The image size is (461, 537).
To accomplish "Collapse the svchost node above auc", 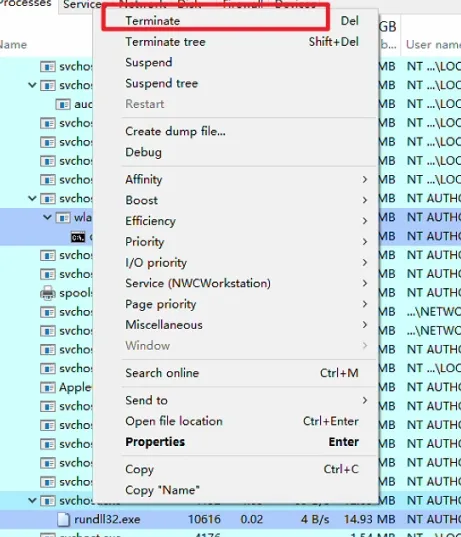I will pyautogui.click(x=32, y=85).
